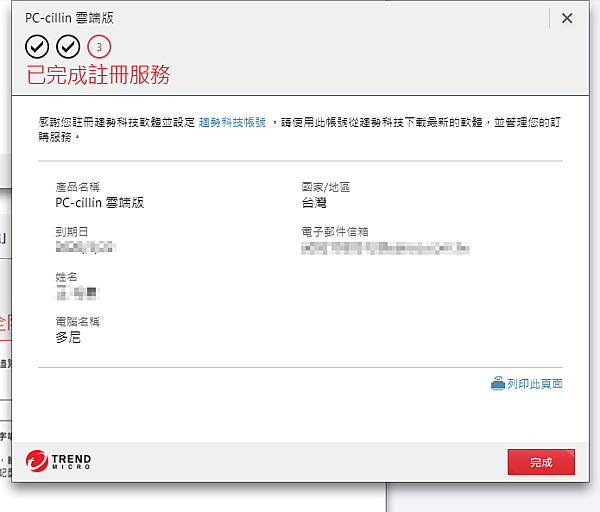The height and width of the screenshot is (512, 600).
Task: Click the 到期日 label
Action: pos(72,232)
